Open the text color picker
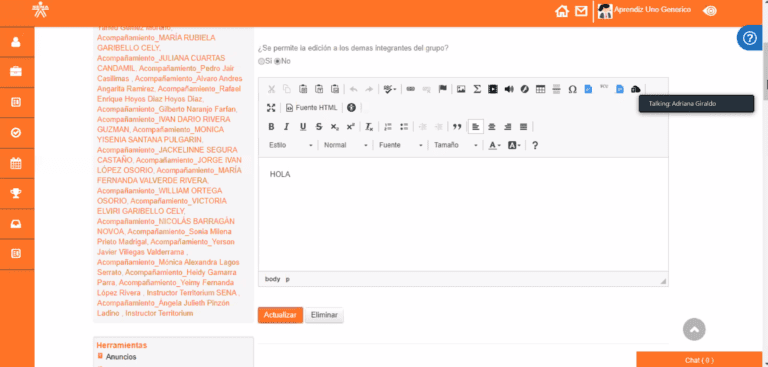 click(x=495, y=146)
